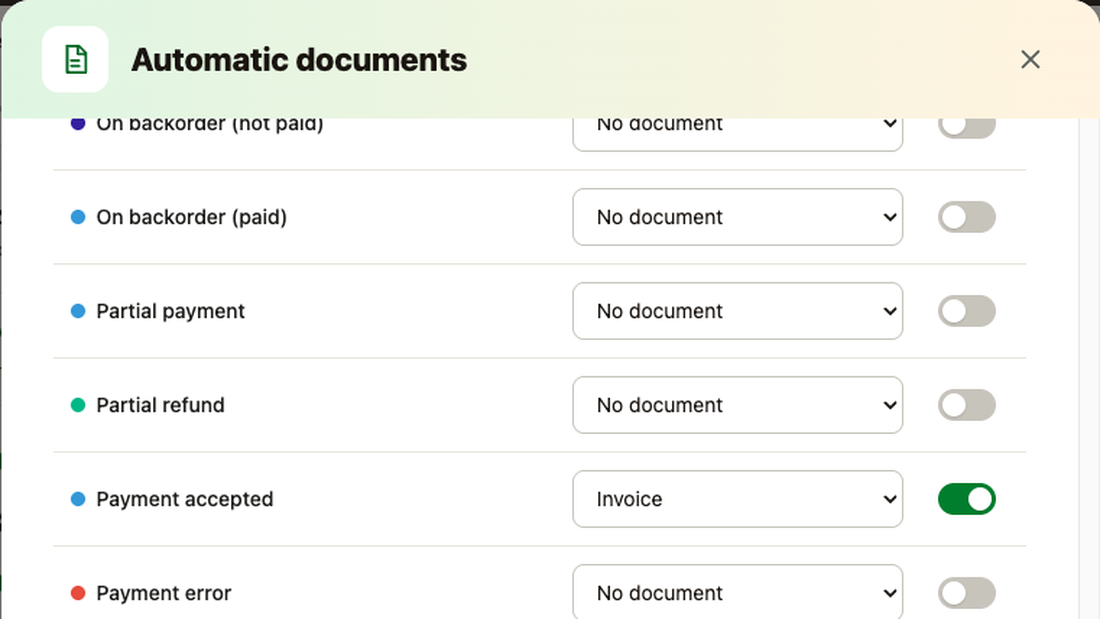Click the Automatic documents title

coord(299,60)
